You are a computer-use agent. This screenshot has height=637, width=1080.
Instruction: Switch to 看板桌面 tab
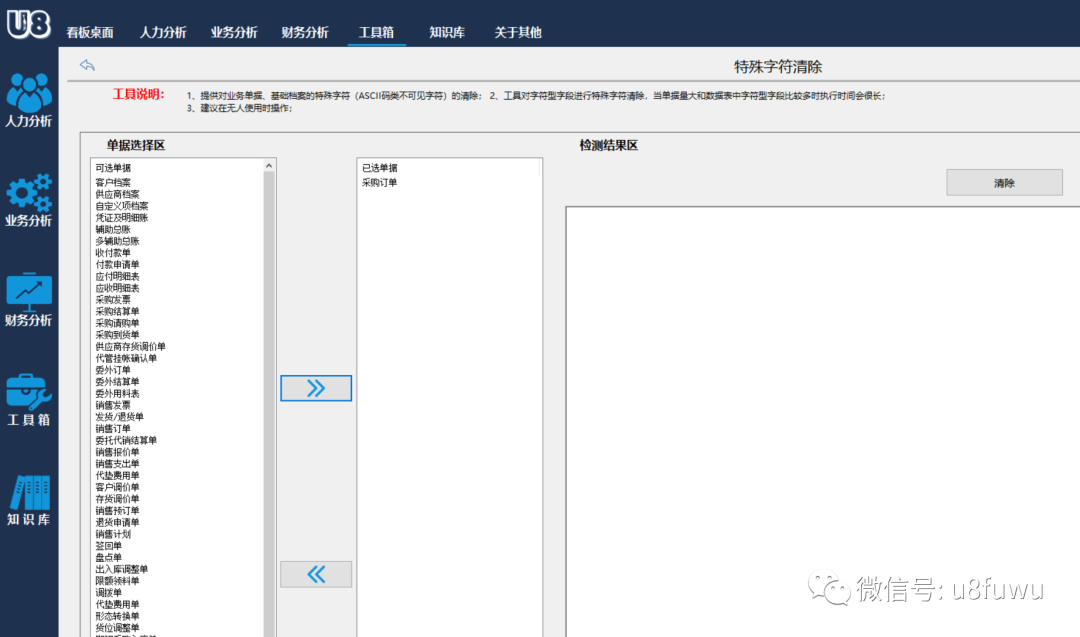90,32
